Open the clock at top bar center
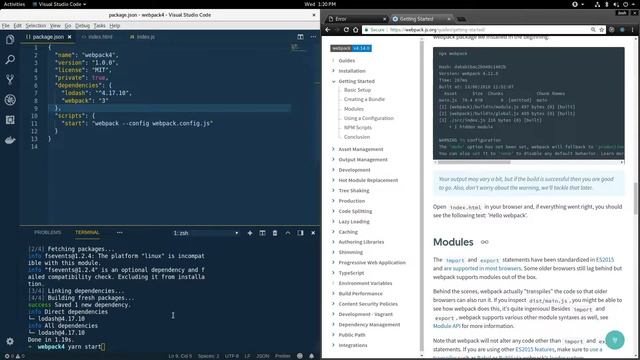640x360 pixels. [320, 4]
